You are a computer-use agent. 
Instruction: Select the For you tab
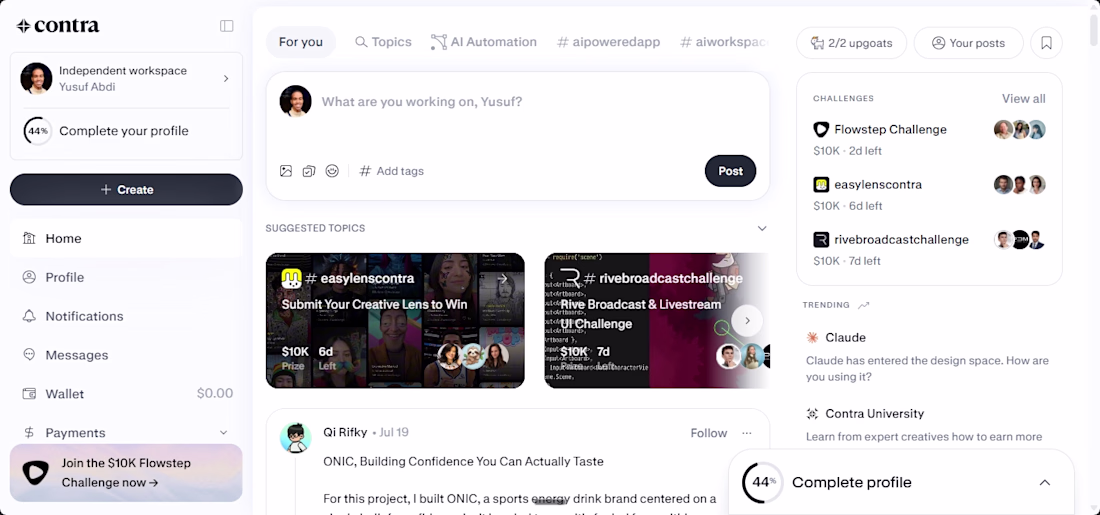pyautogui.click(x=301, y=42)
